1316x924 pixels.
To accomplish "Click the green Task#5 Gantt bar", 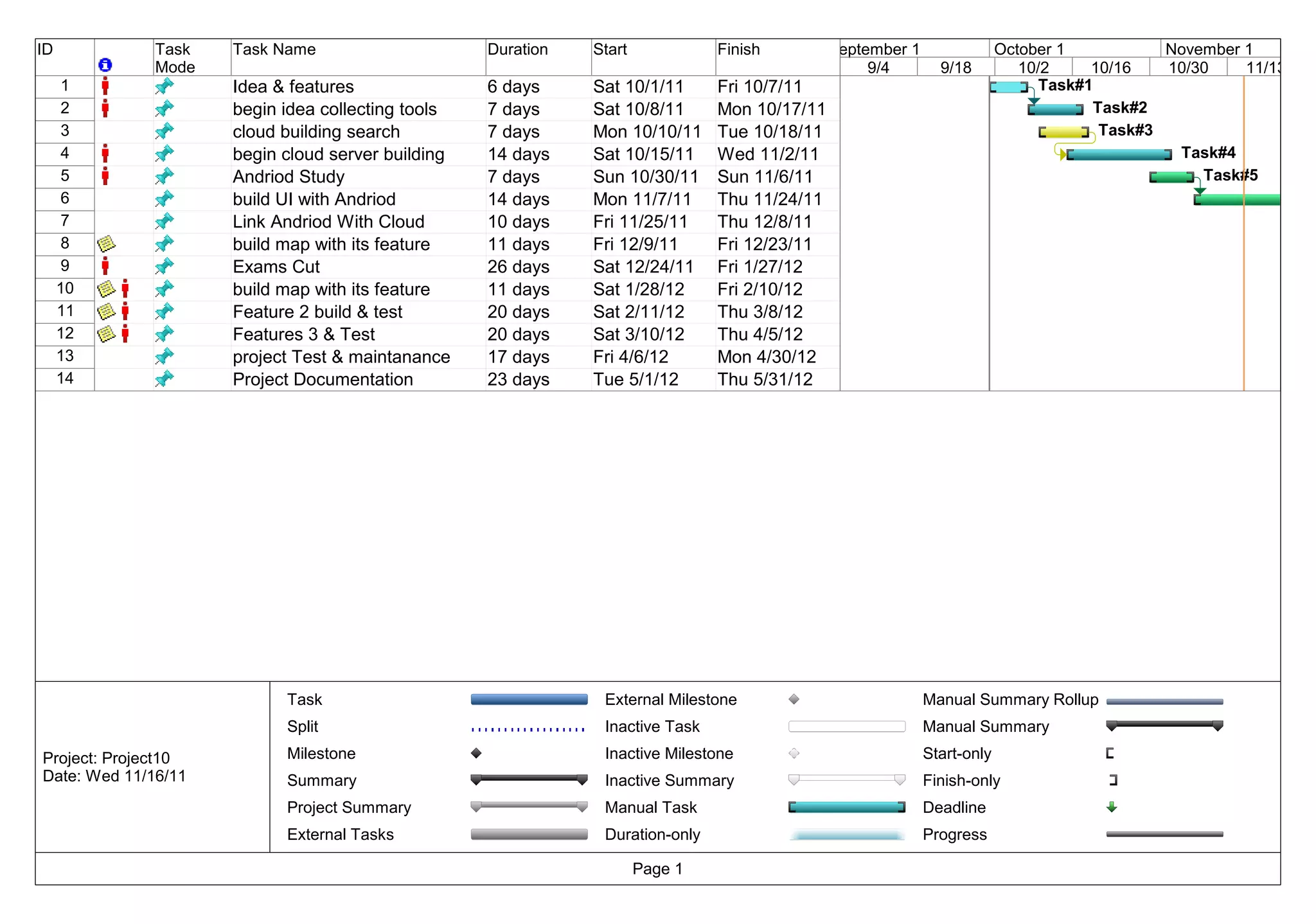I will click(x=1171, y=177).
